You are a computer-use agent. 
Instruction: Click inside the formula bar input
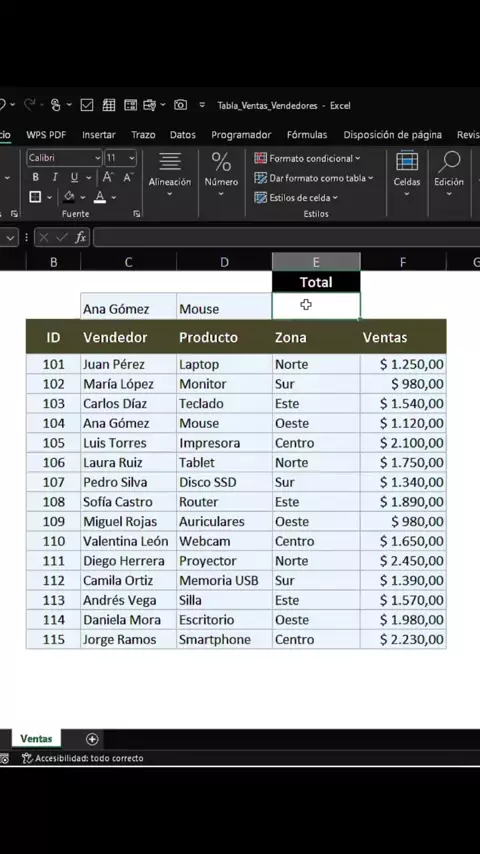coord(286,237)
